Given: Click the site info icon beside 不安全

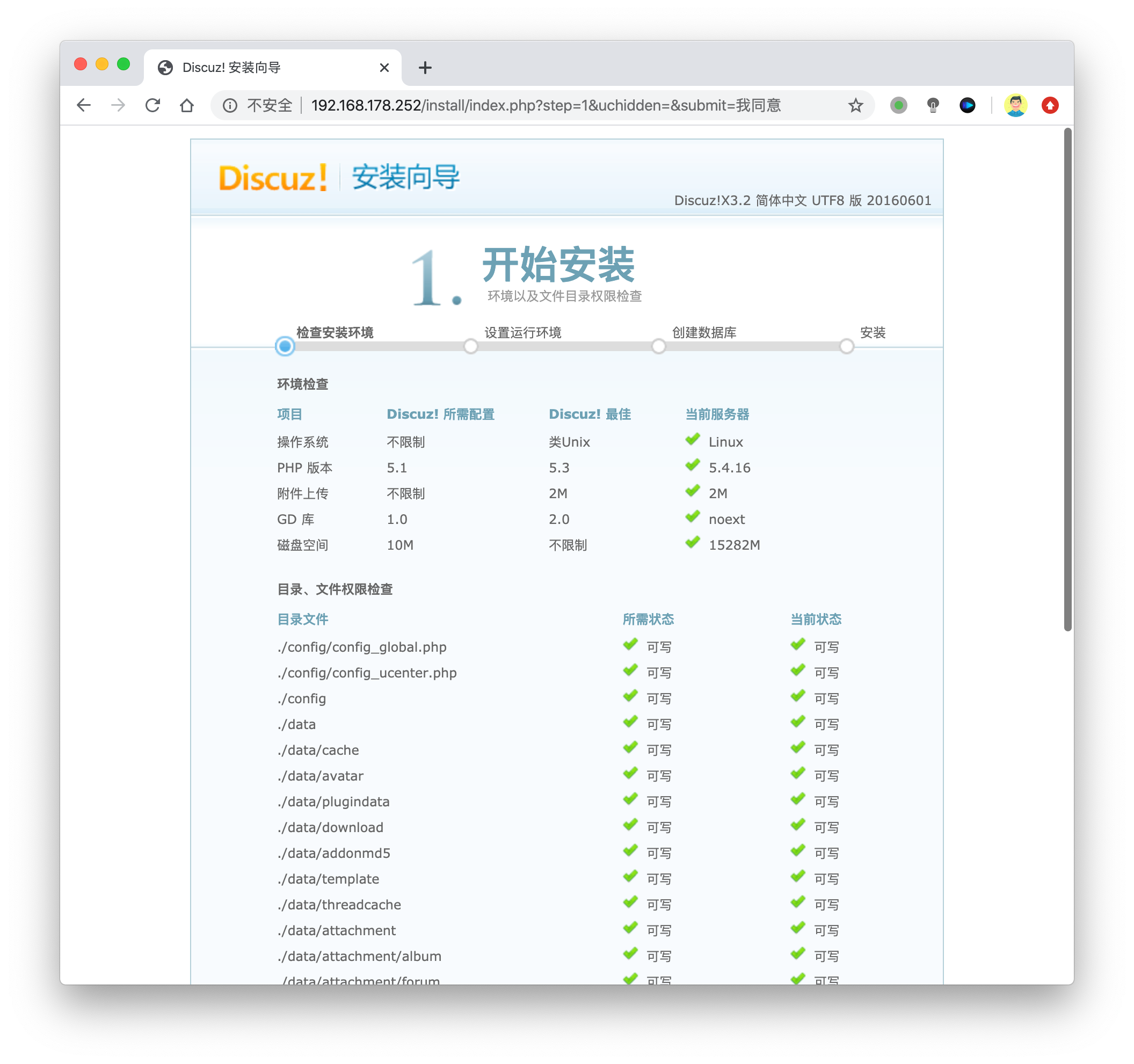Looking at the screenshot, I should pos(230,106).
